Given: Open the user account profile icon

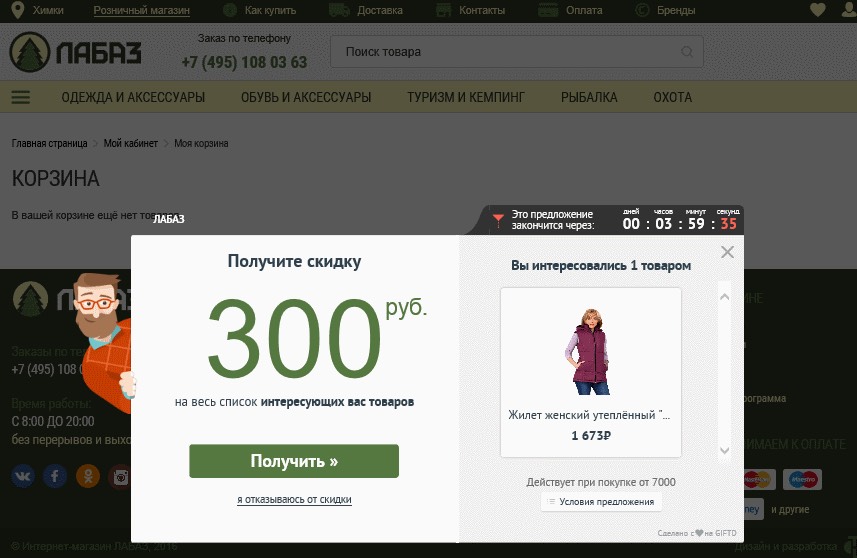Looking at the screenshot, I should [x=845, y=11].
